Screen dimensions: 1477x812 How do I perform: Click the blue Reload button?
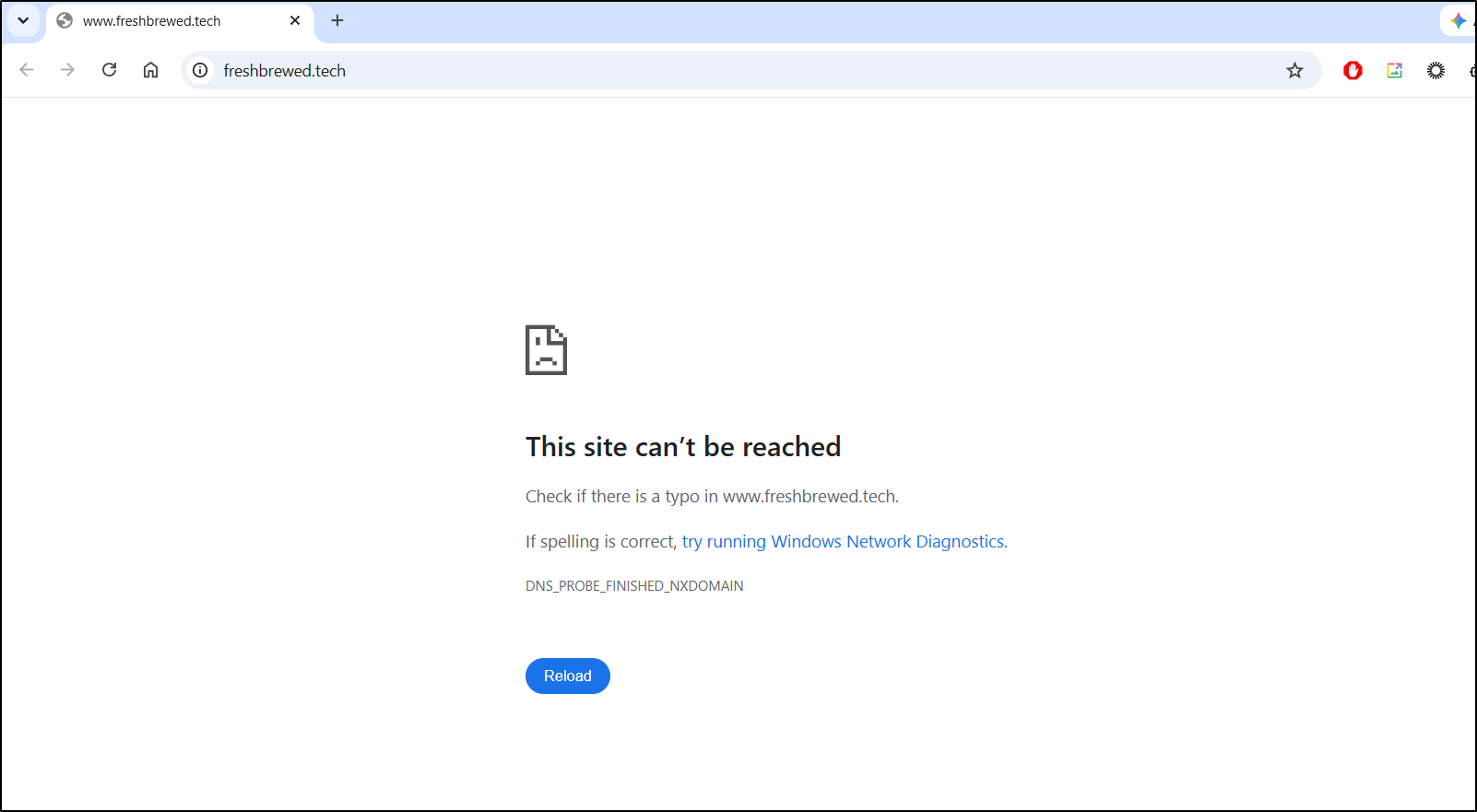568,676
